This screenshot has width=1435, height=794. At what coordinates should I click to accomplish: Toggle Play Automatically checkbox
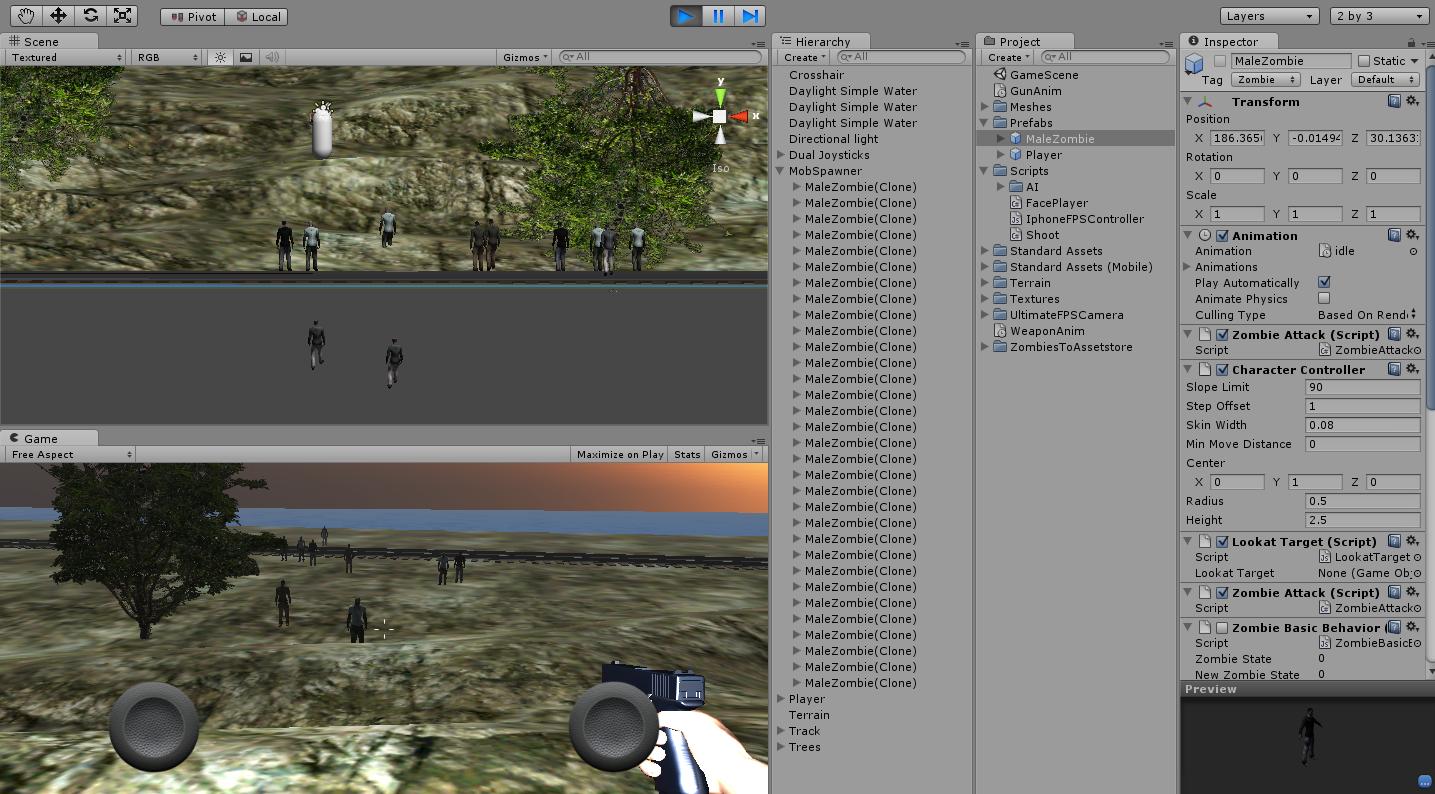tap(1324, 283)
